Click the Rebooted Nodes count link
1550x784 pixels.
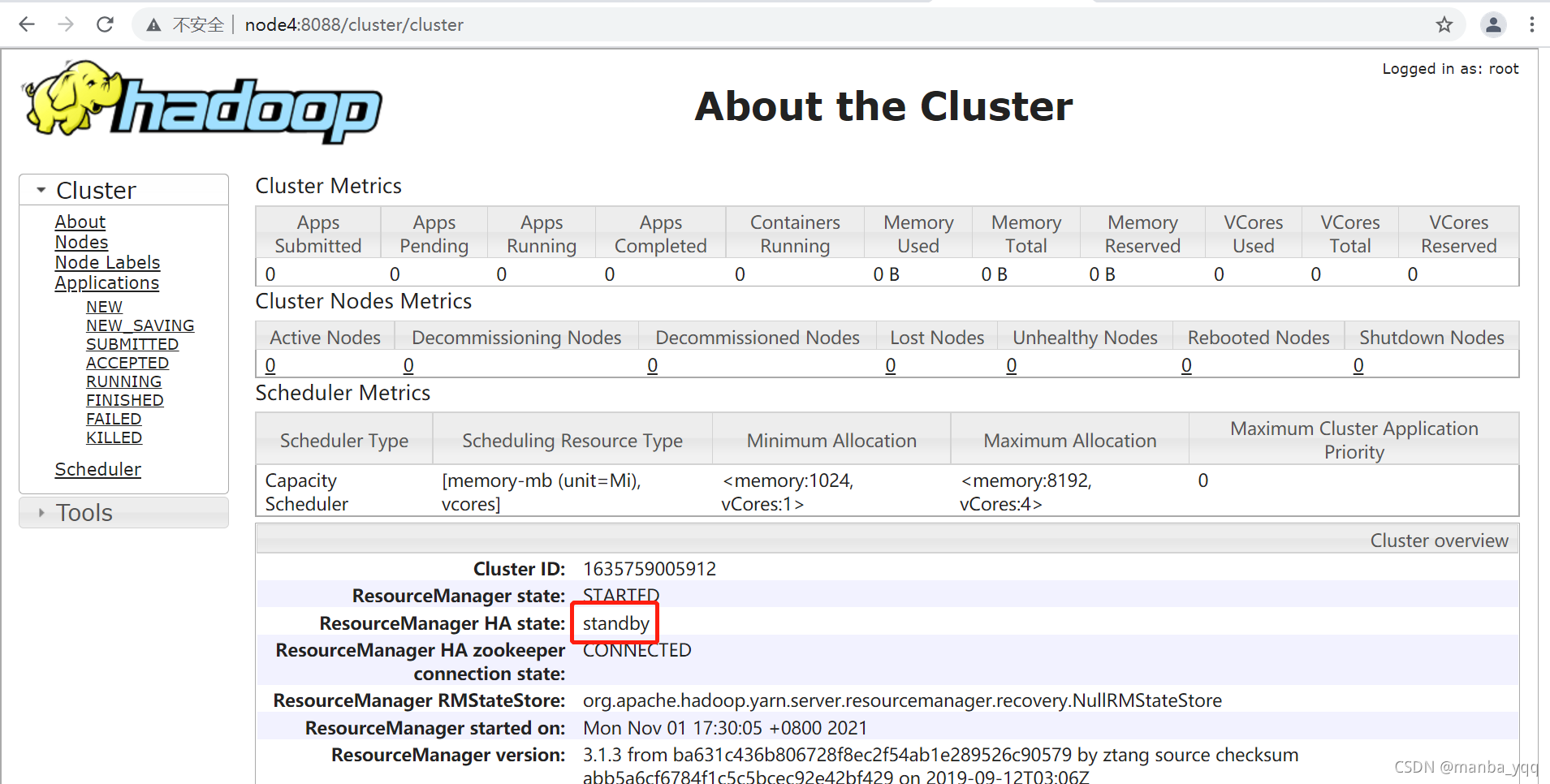pos(1186,366)
